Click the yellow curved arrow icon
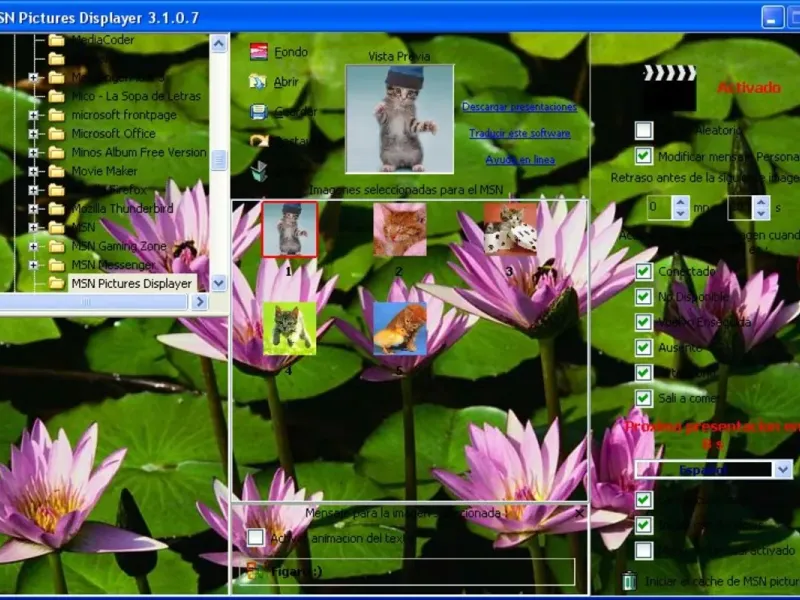Image resolution: width=800 pixels, height=600 pixels. (x=259, y=140)
